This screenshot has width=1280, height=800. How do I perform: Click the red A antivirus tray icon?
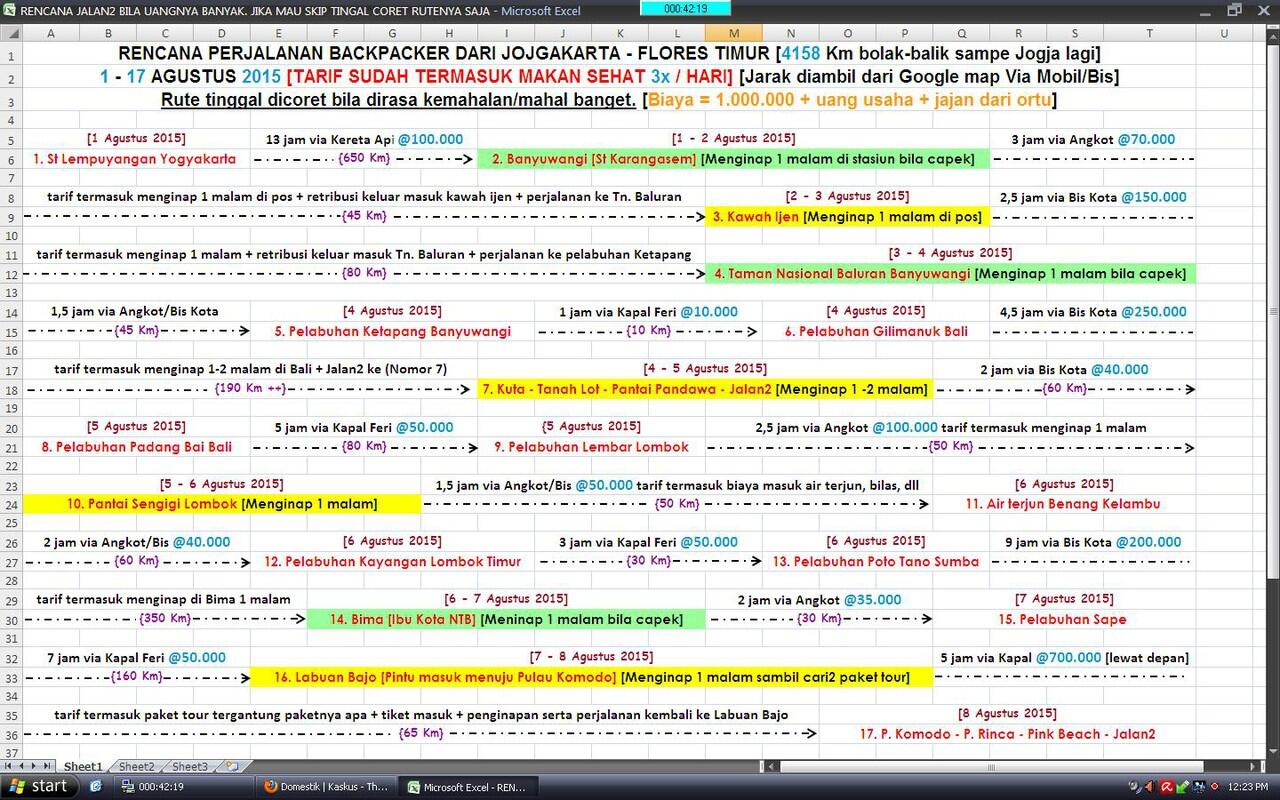[x=1167, y=787]
